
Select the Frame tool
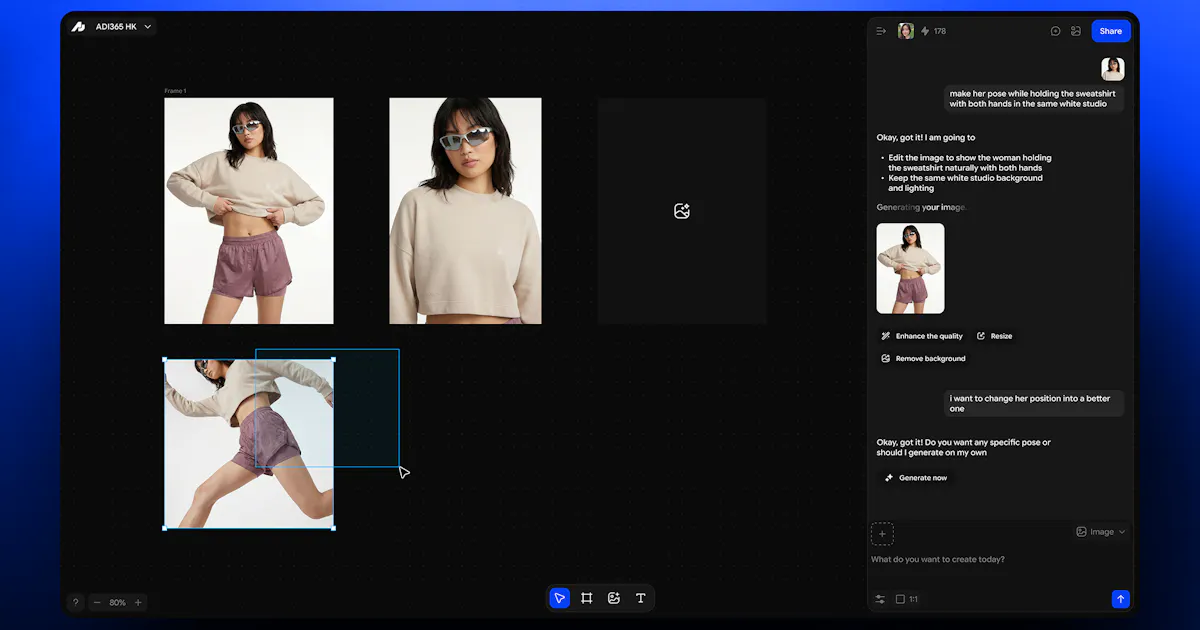click(587, 598)
